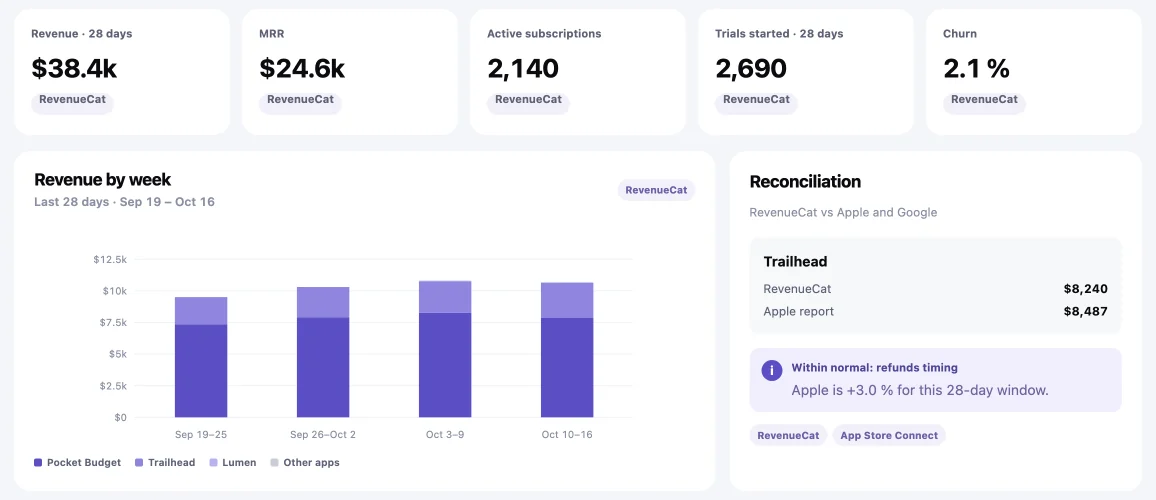Click the Active subscriptions card title

pos(544,33)
